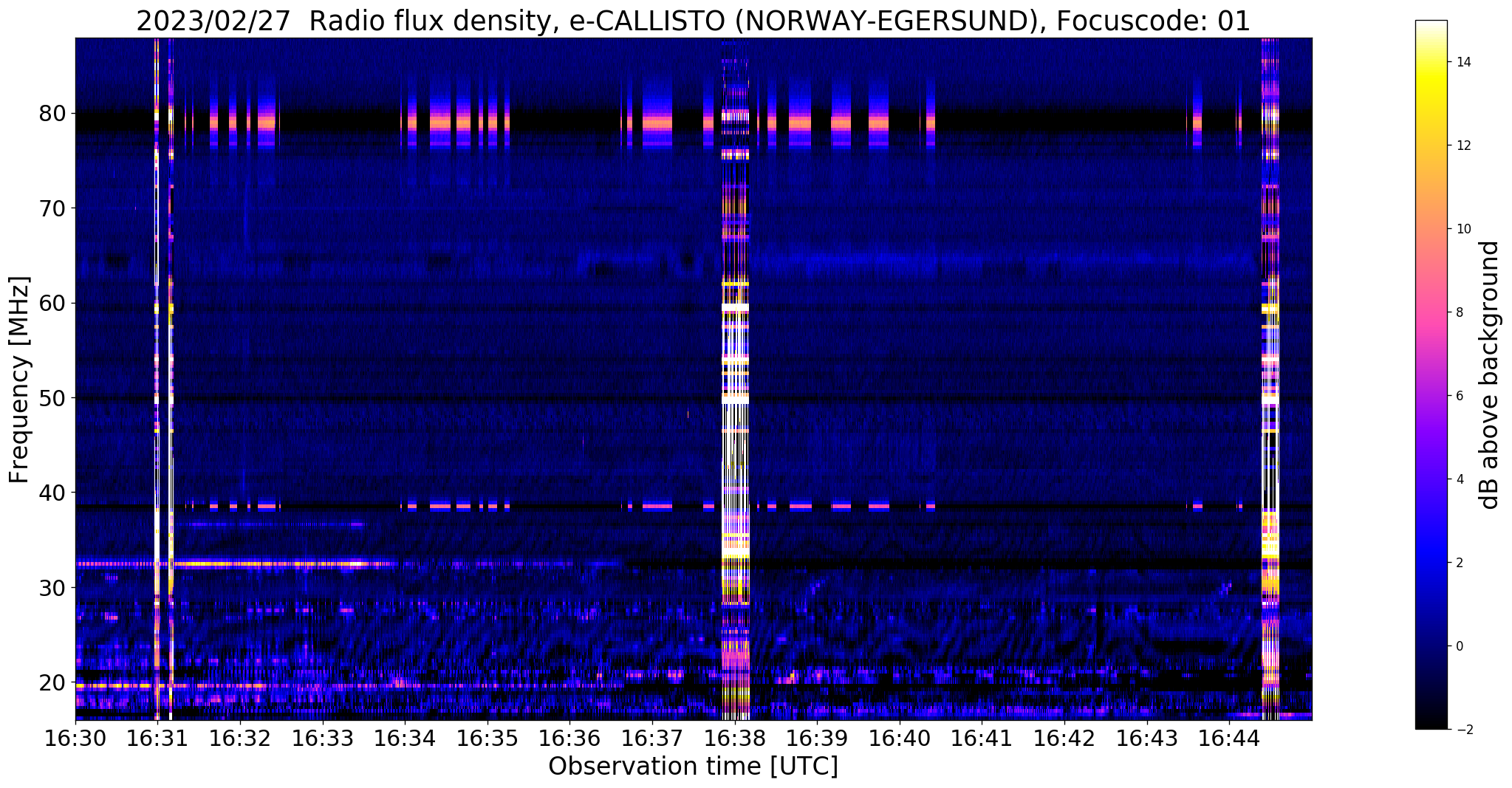This screenshot has height=788, width=1512.
Task: Click the 16:42 time tick label
Action: click(1064, 738)
